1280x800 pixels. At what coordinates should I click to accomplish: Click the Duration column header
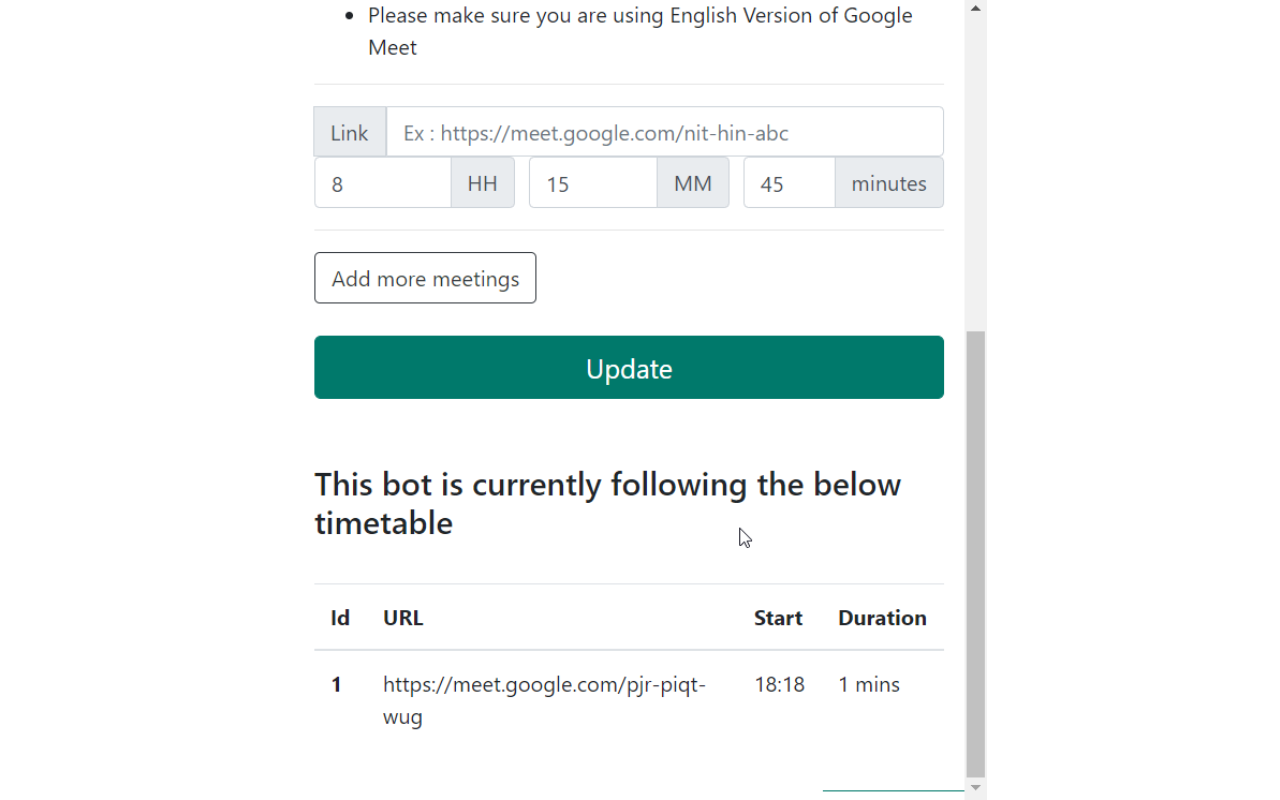point(882,618)
